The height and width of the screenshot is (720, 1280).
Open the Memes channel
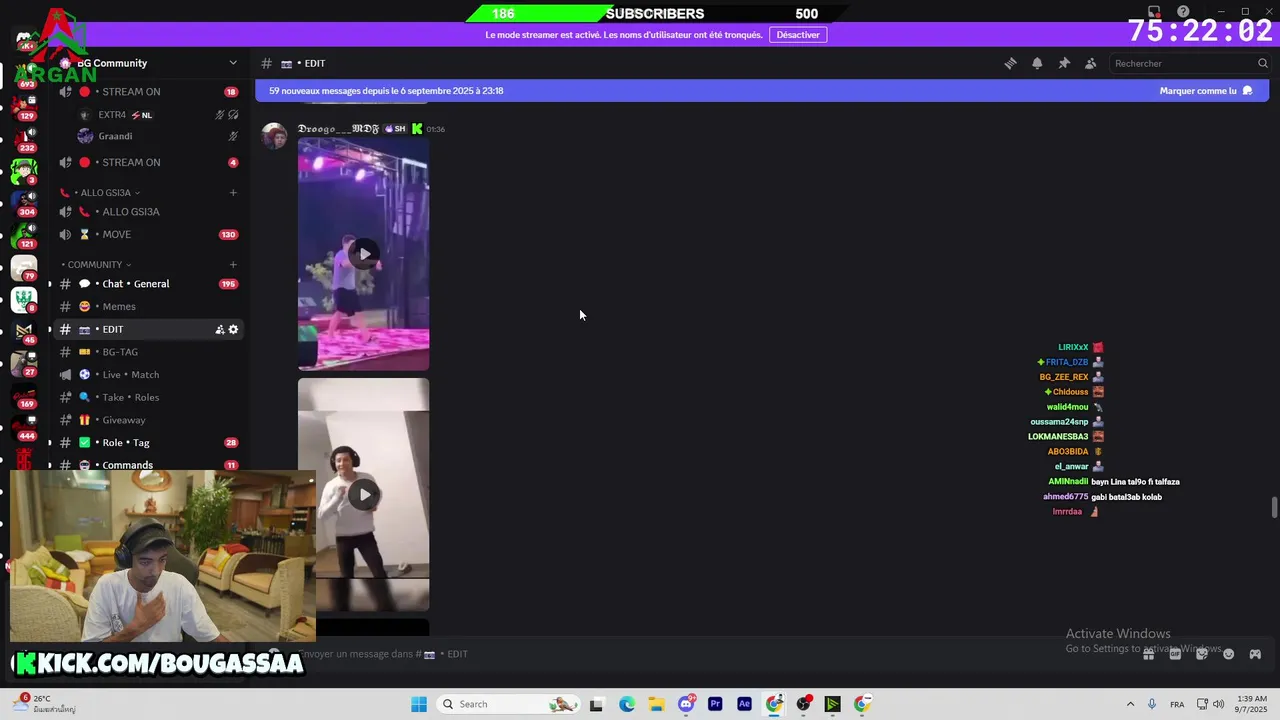[x=150, y=306]
